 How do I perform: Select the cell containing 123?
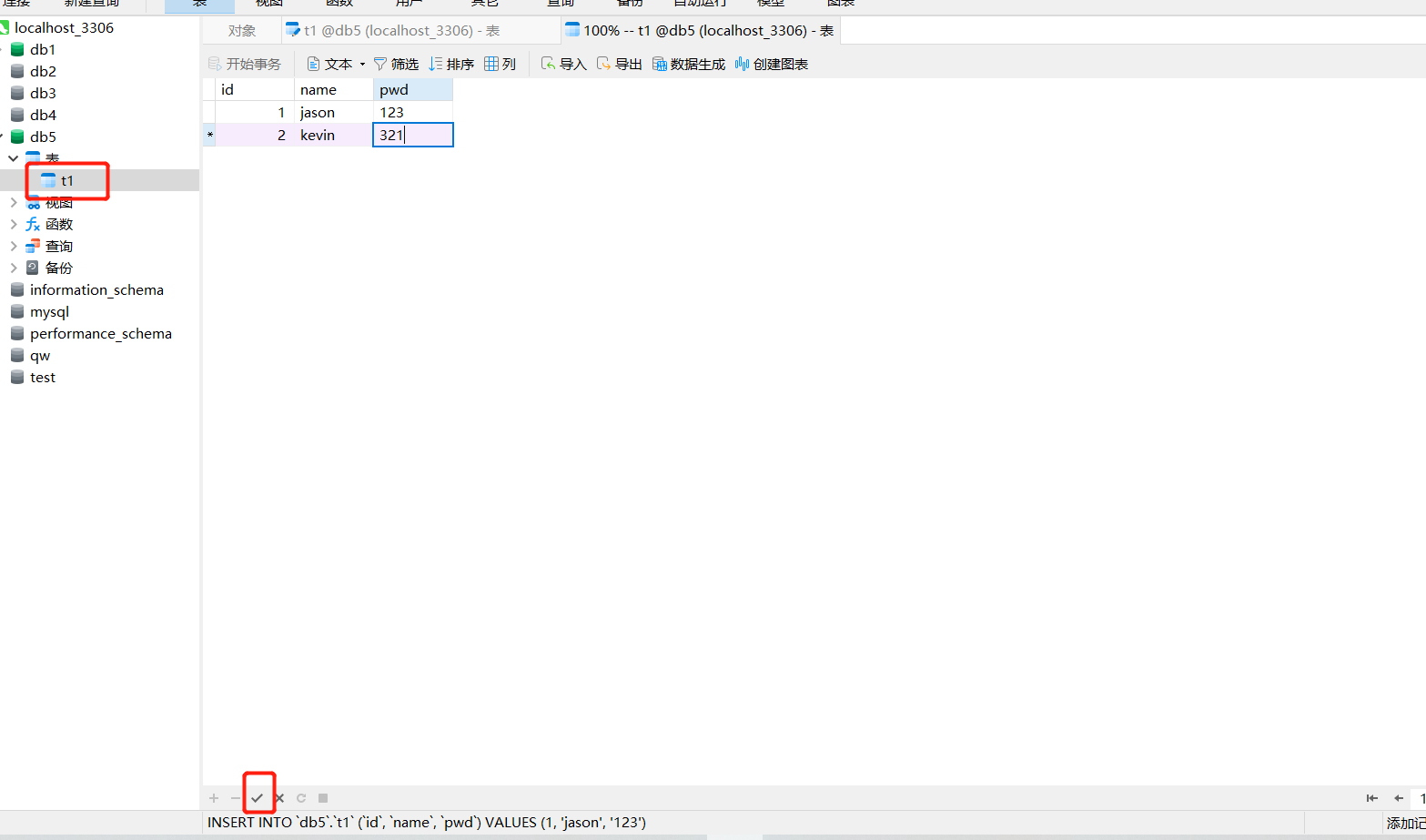413,112
